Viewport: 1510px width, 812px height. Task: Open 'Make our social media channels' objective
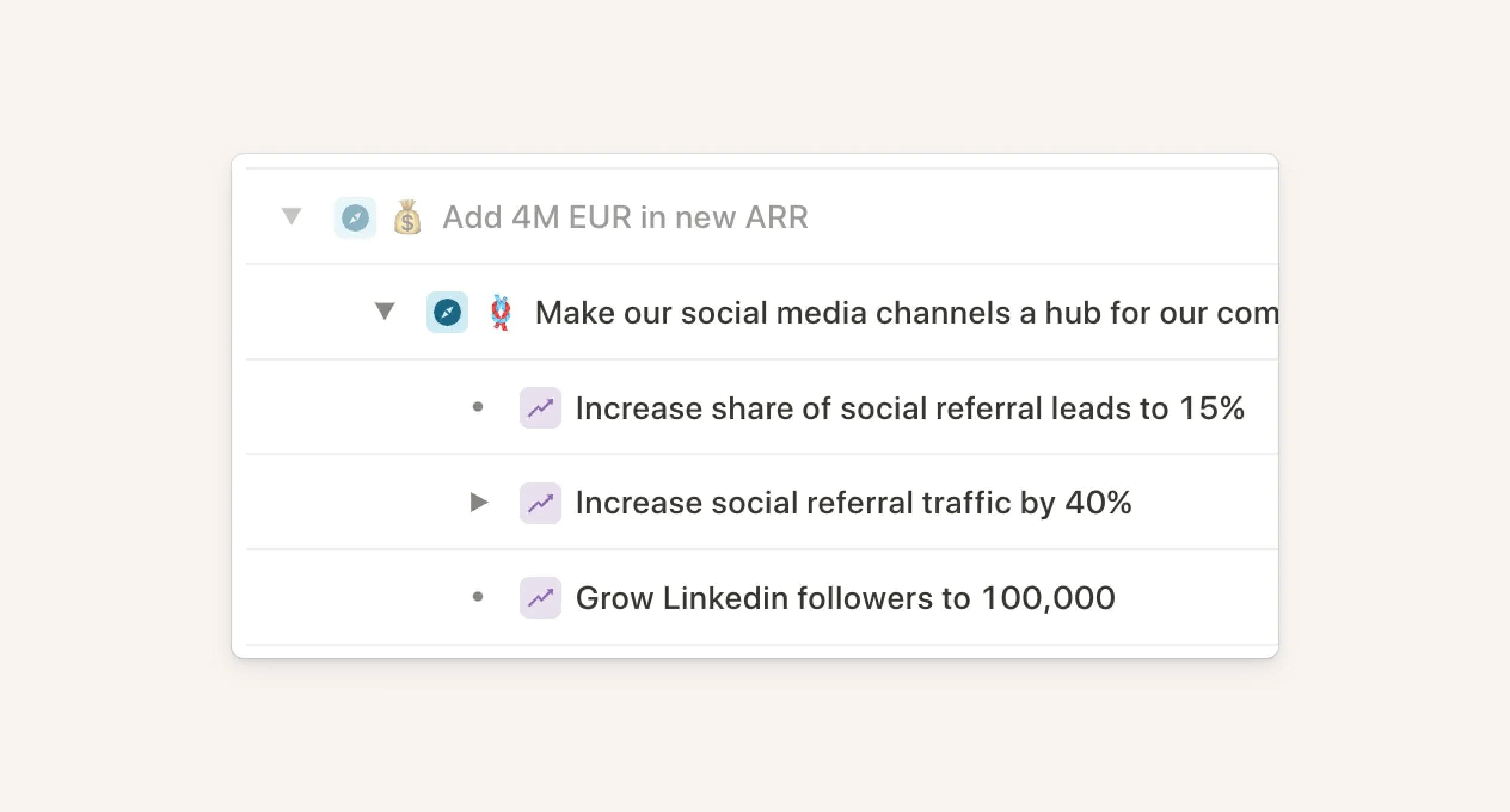point(905,313)
